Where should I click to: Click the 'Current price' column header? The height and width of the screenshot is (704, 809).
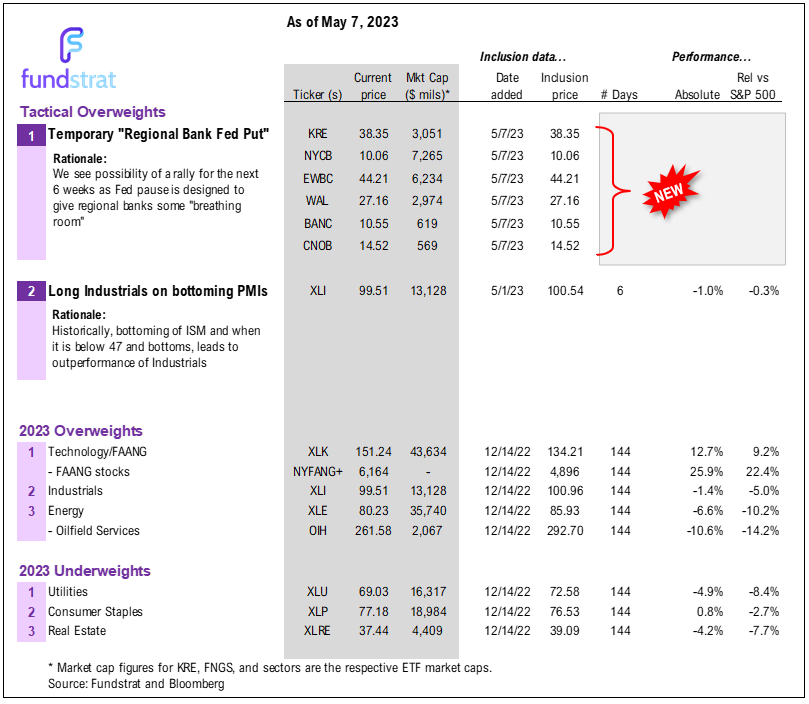click(x=373, y=86)
